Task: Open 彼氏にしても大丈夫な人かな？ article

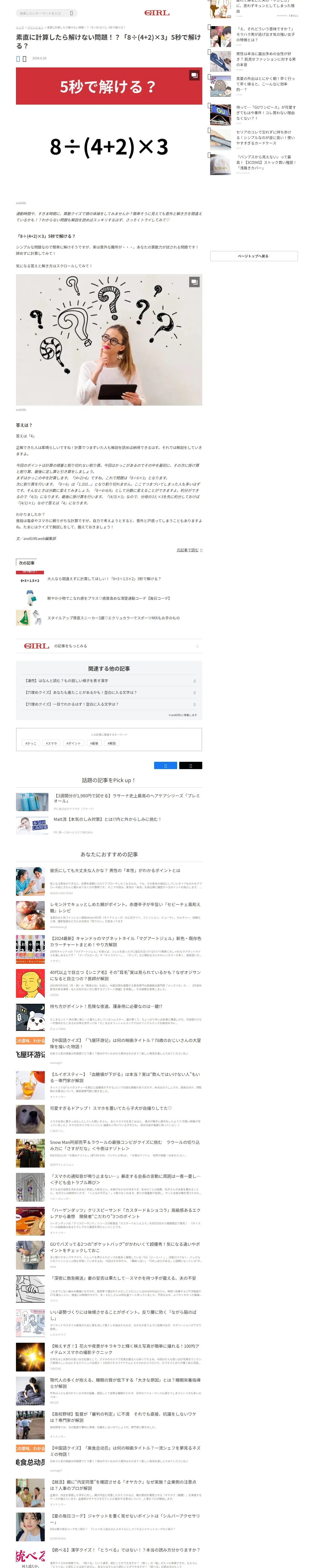Action: [115, 871]
